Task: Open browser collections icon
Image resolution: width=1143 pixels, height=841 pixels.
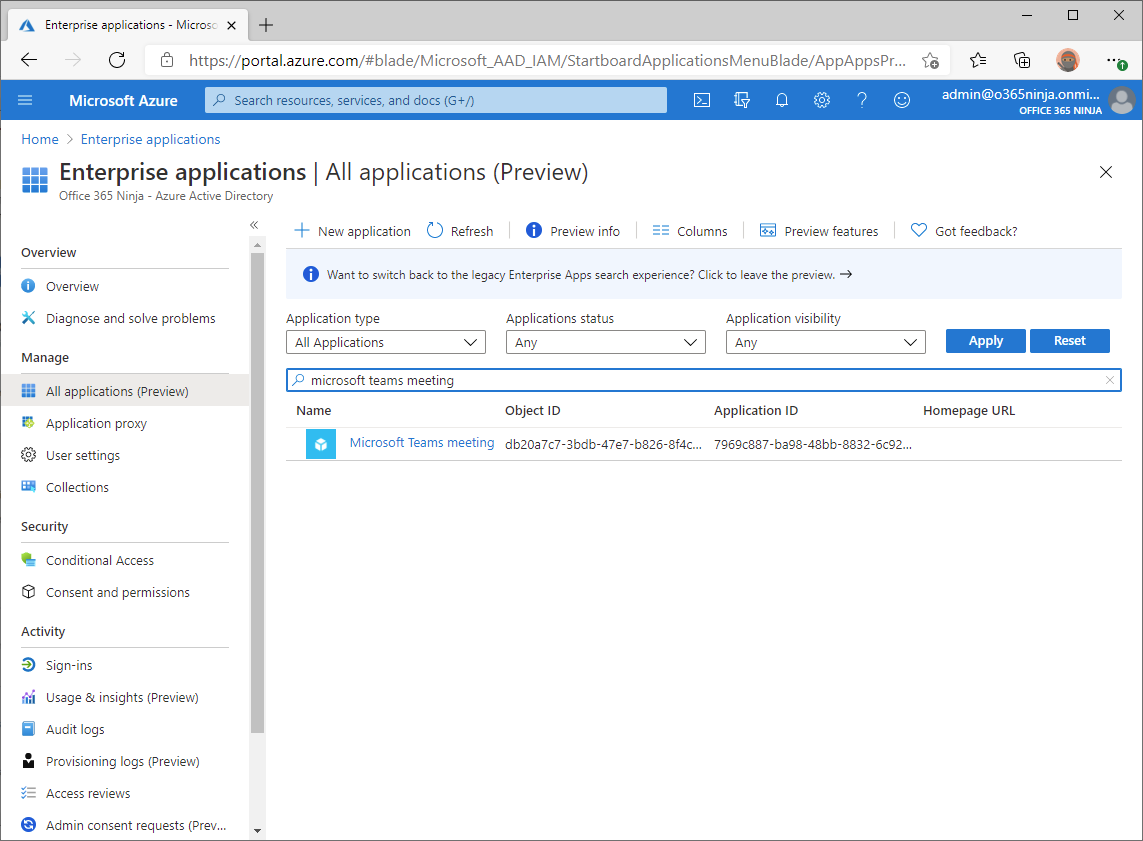Action: [x=1022, y=60]
